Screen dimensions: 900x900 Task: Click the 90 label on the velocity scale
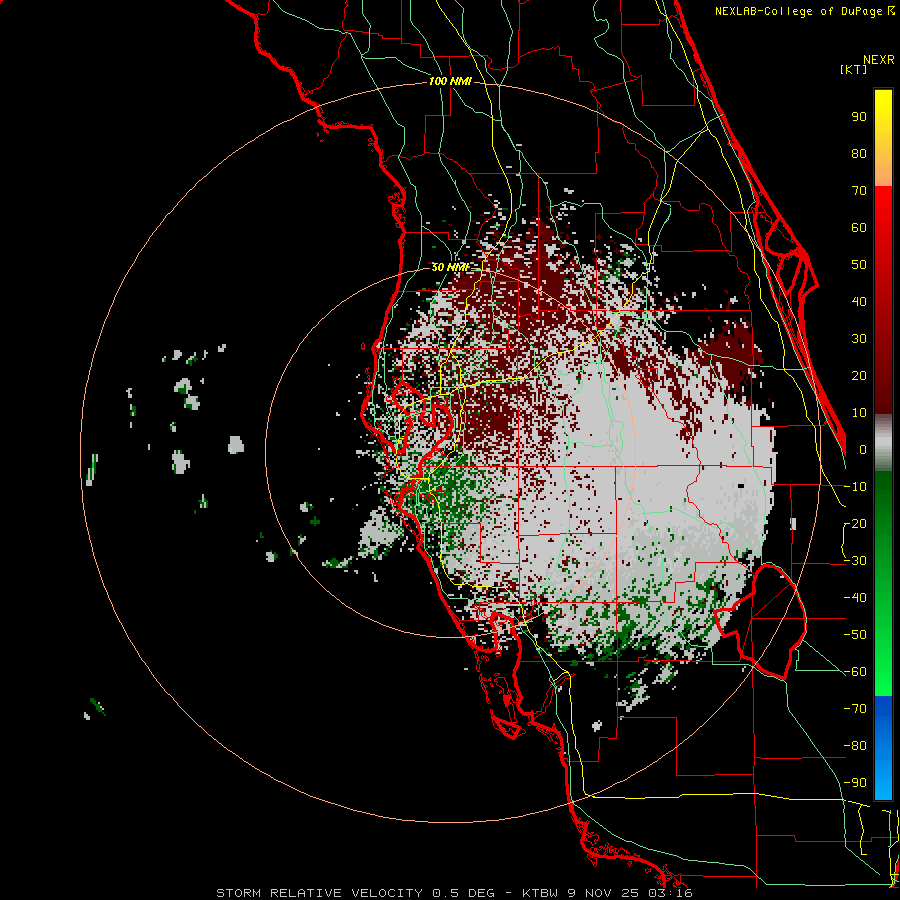(x=859, y=117)
